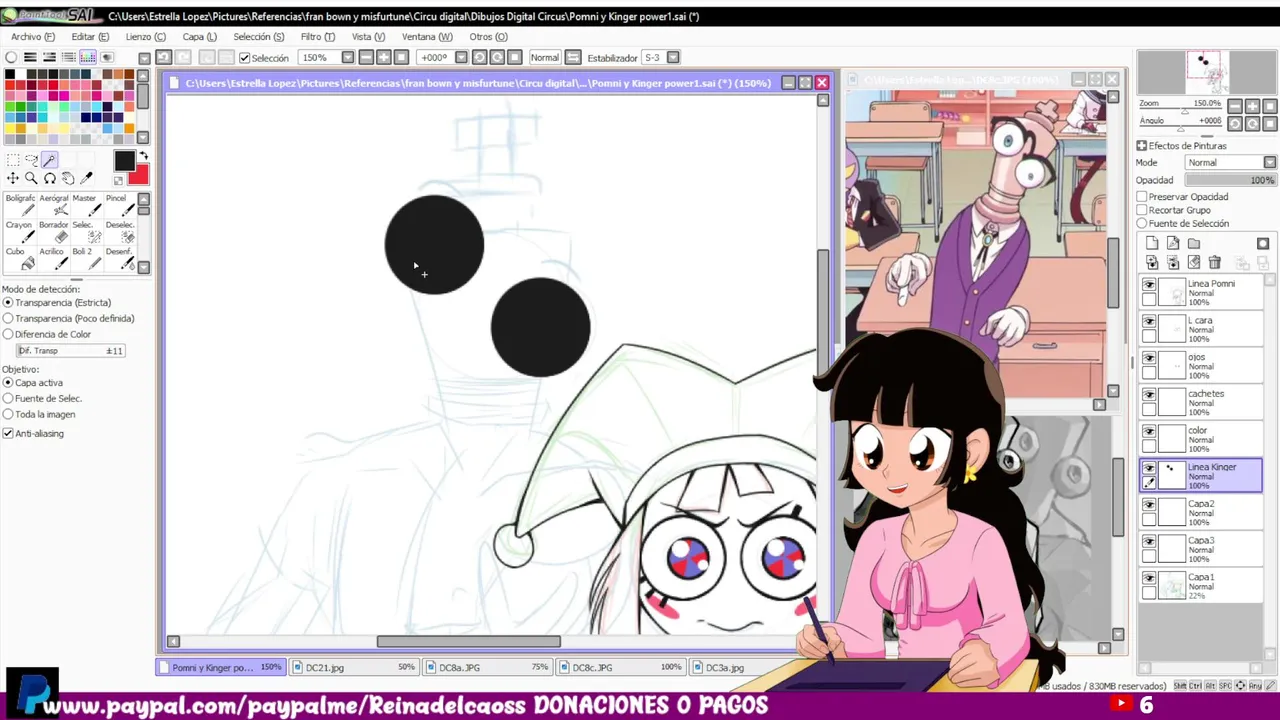Click the Undo arrow in toolbar
This screenshot has width=1280, height=720.
click(x=163, y=58)
